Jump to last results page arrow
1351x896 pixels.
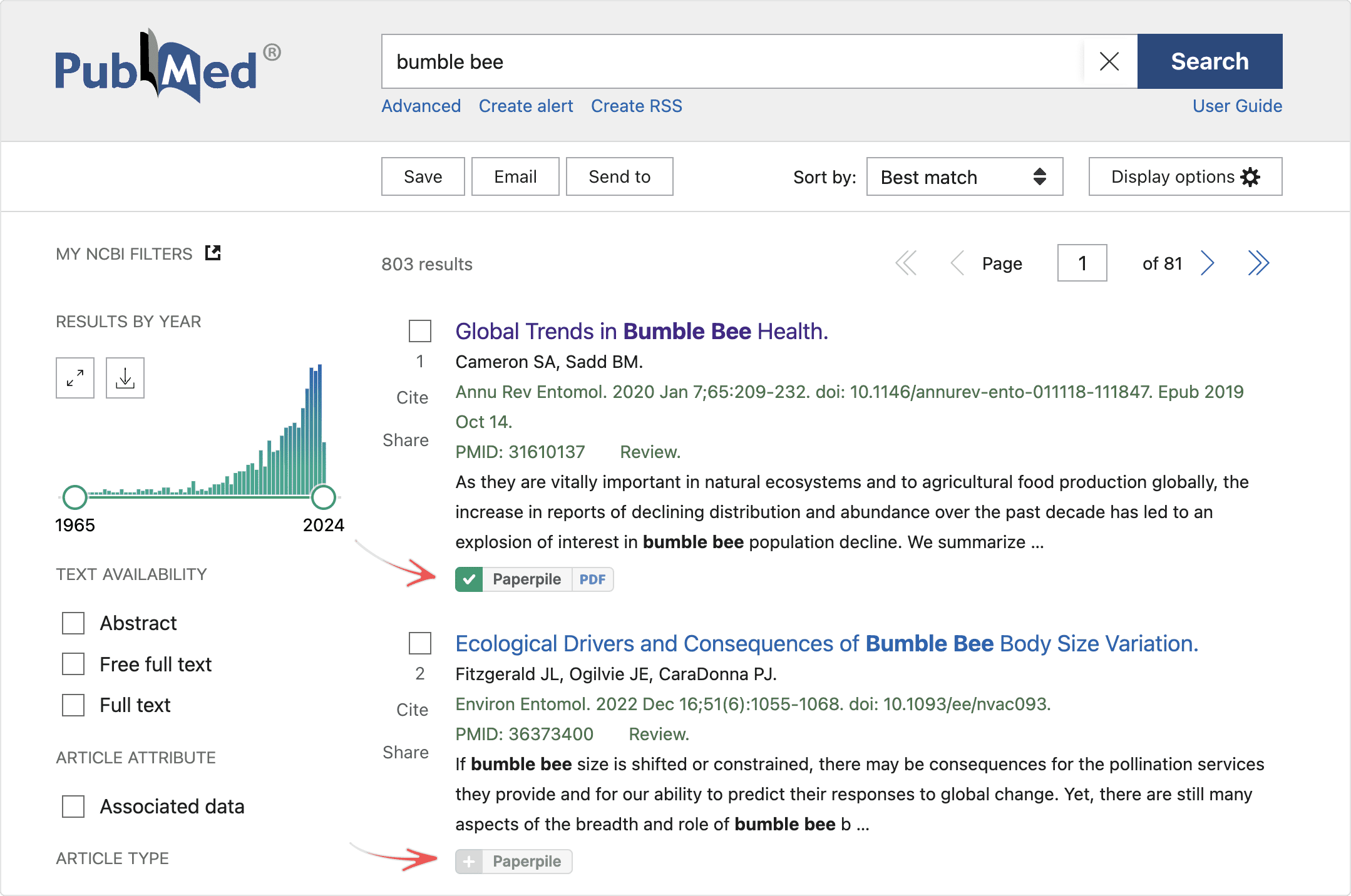(1258, 263)
